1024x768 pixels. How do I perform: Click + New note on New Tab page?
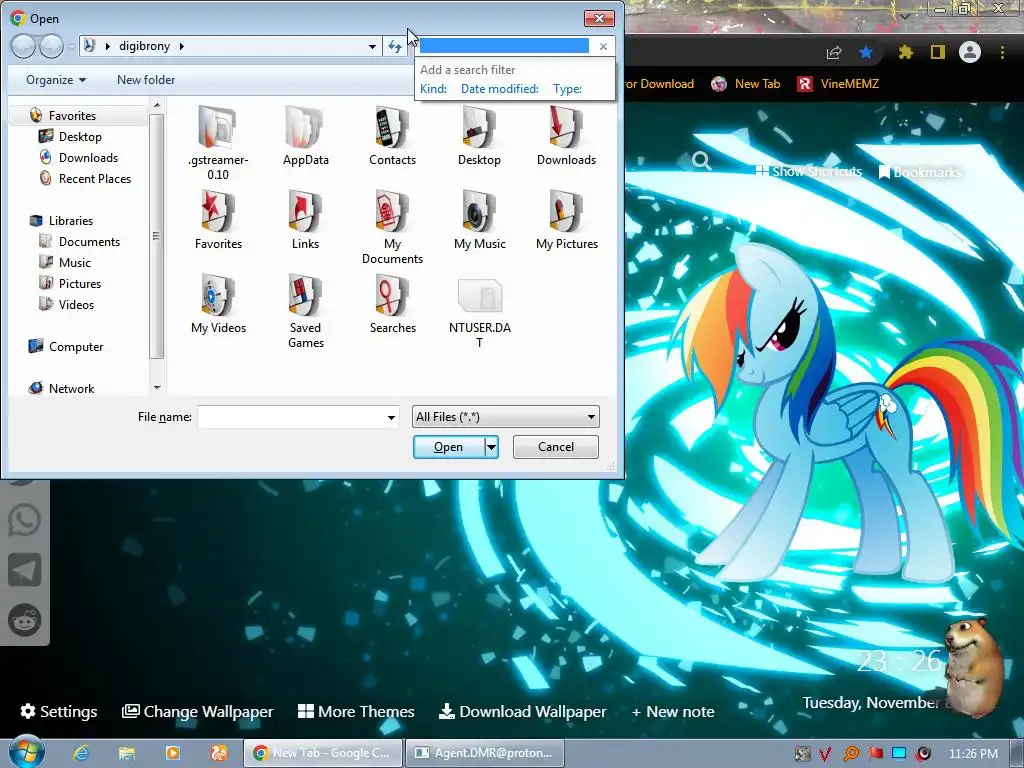(x=673, y=711)
